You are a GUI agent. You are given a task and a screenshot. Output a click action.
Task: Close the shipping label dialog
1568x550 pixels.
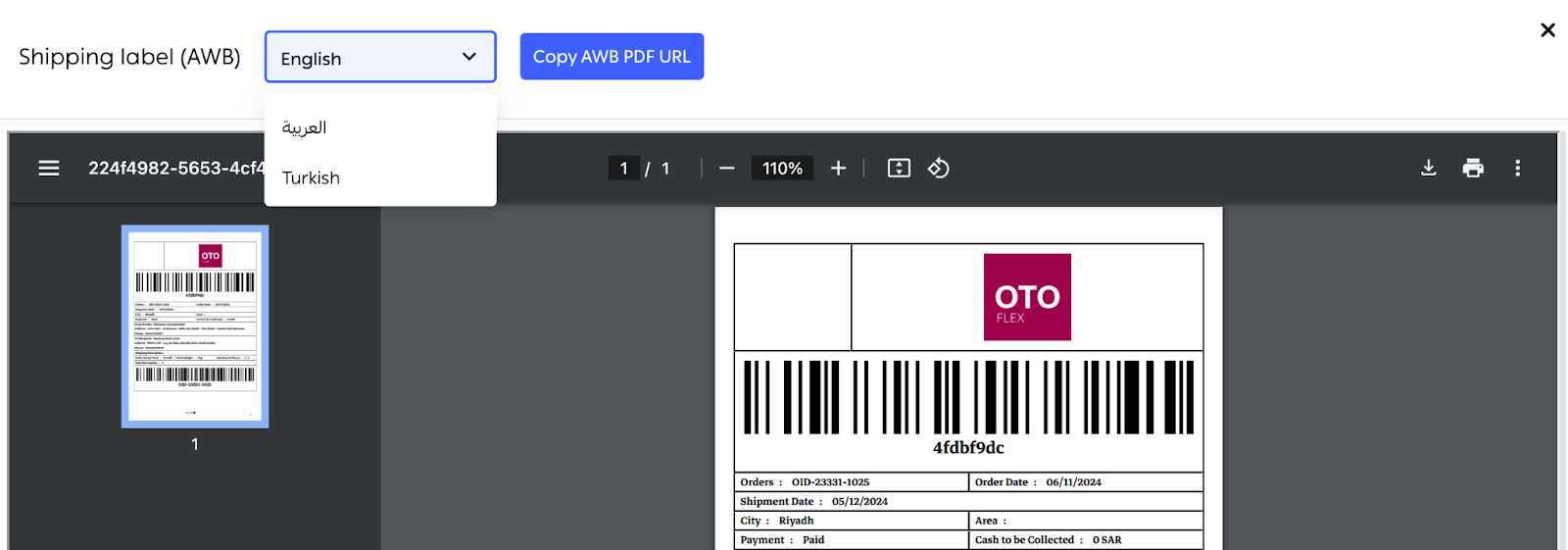click(x=1547, y=30)
